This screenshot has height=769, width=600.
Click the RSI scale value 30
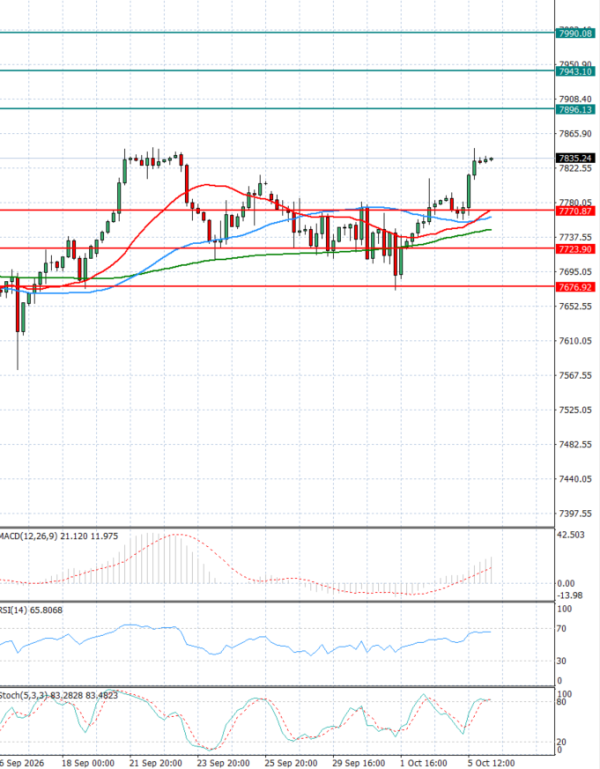coord(563,661)
